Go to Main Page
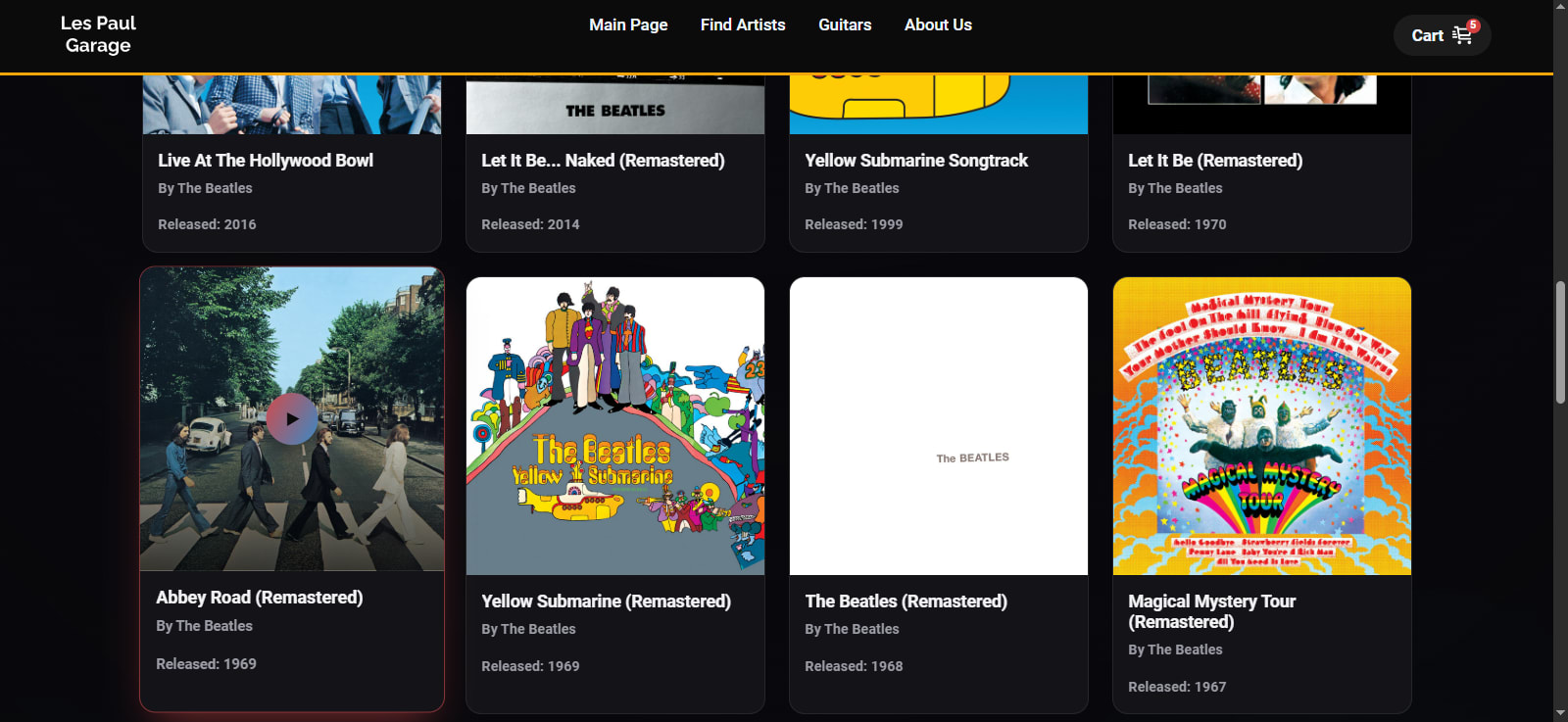The width and height of the screenshot is (1568, 722). click(628, 24)
